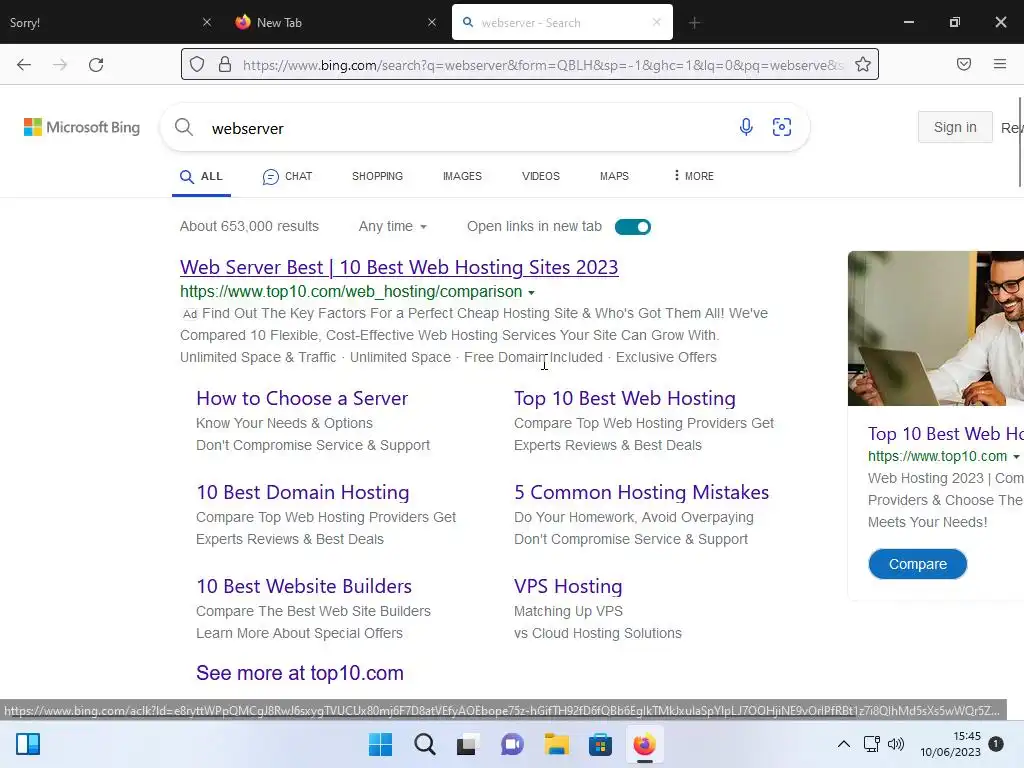This screenshot has width=1024, height=768.
Task: Switch to the 'New Tab' browser tab
Action: [x=336, y=22]
